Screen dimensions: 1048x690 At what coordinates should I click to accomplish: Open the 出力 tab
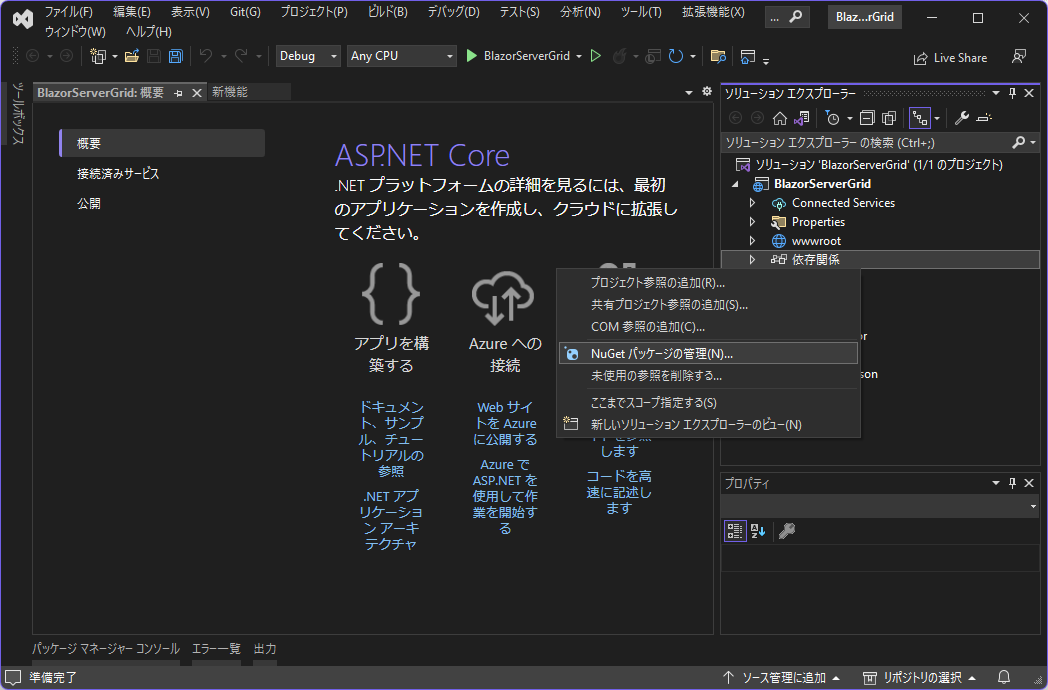click(265, 649)
